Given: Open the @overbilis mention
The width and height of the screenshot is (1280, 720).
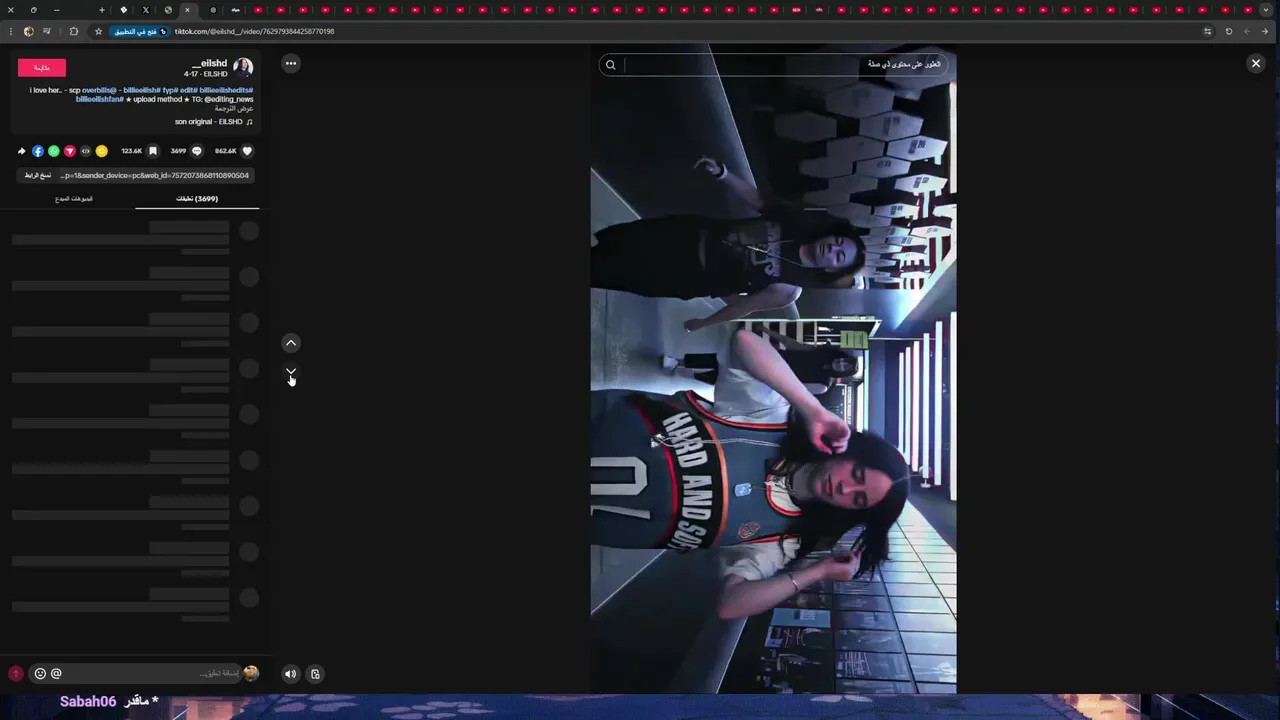Looking at the screenshot, I should tap(100, 90).
